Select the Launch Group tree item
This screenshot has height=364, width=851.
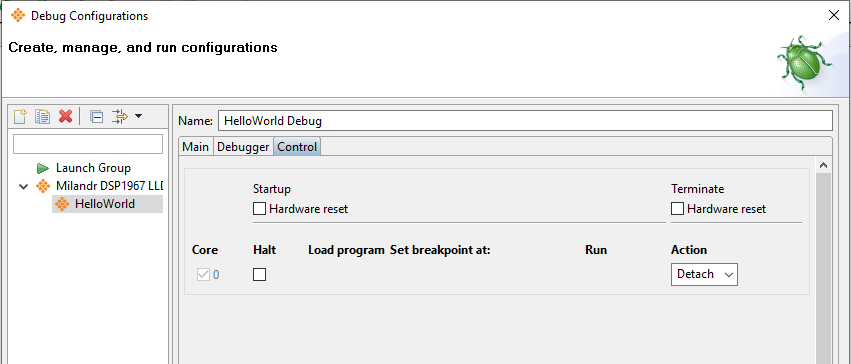click(93, 168)
